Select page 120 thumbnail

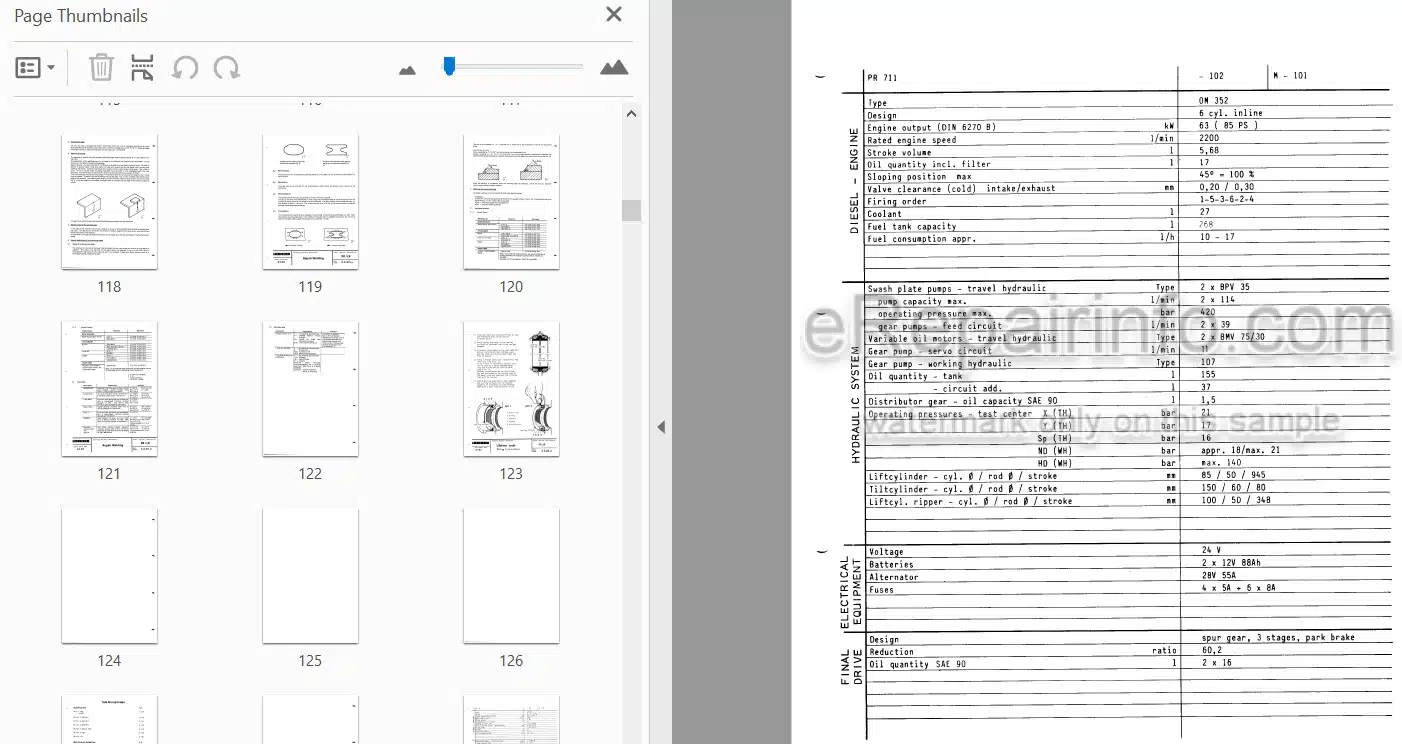pos(511,203)
